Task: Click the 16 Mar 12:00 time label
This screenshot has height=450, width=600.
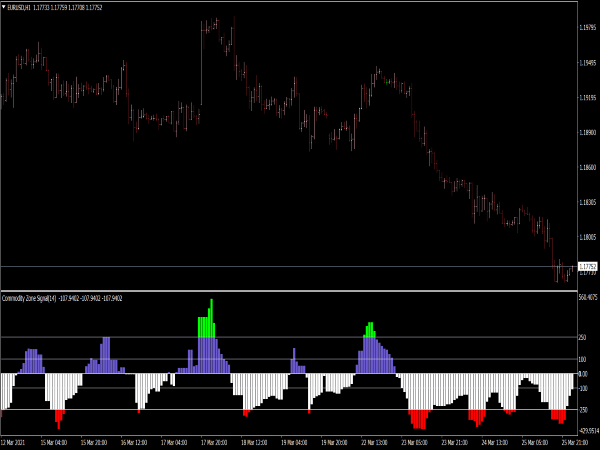Action: (134, 442)
